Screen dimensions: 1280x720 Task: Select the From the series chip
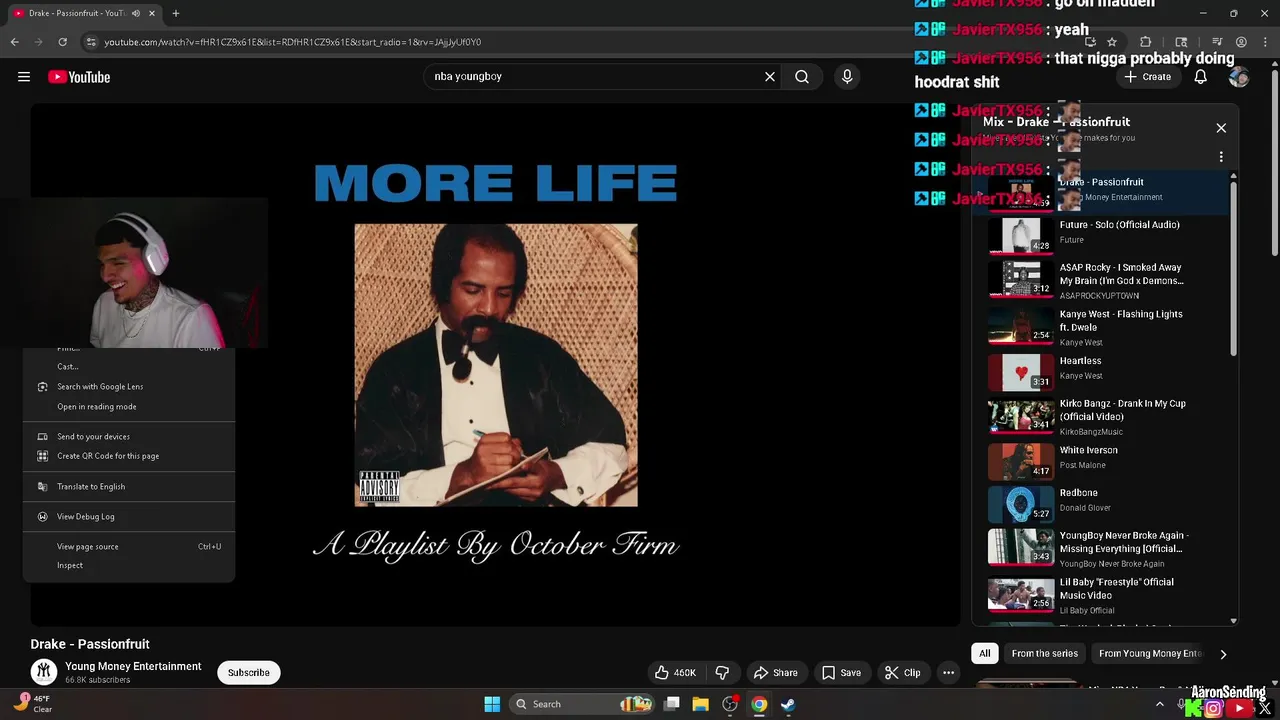coord(1044,654)
